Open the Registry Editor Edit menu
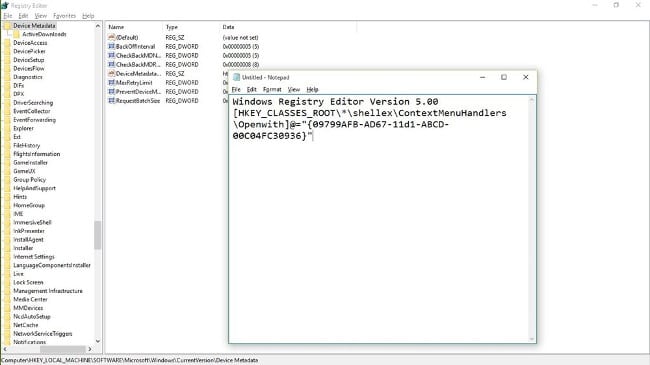Viewport: 650px width, 365px height. [x=23, y=16]
